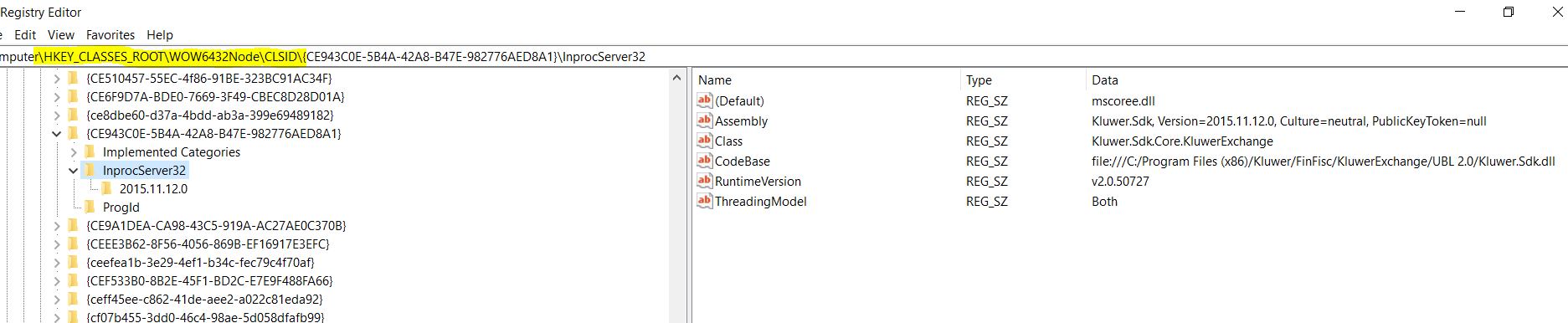
Task: Click the folder icon of {CE6F9D7A-BDE0-7669-3F49-CBEC8D28D01A}
Action: [x=73, y=97]
